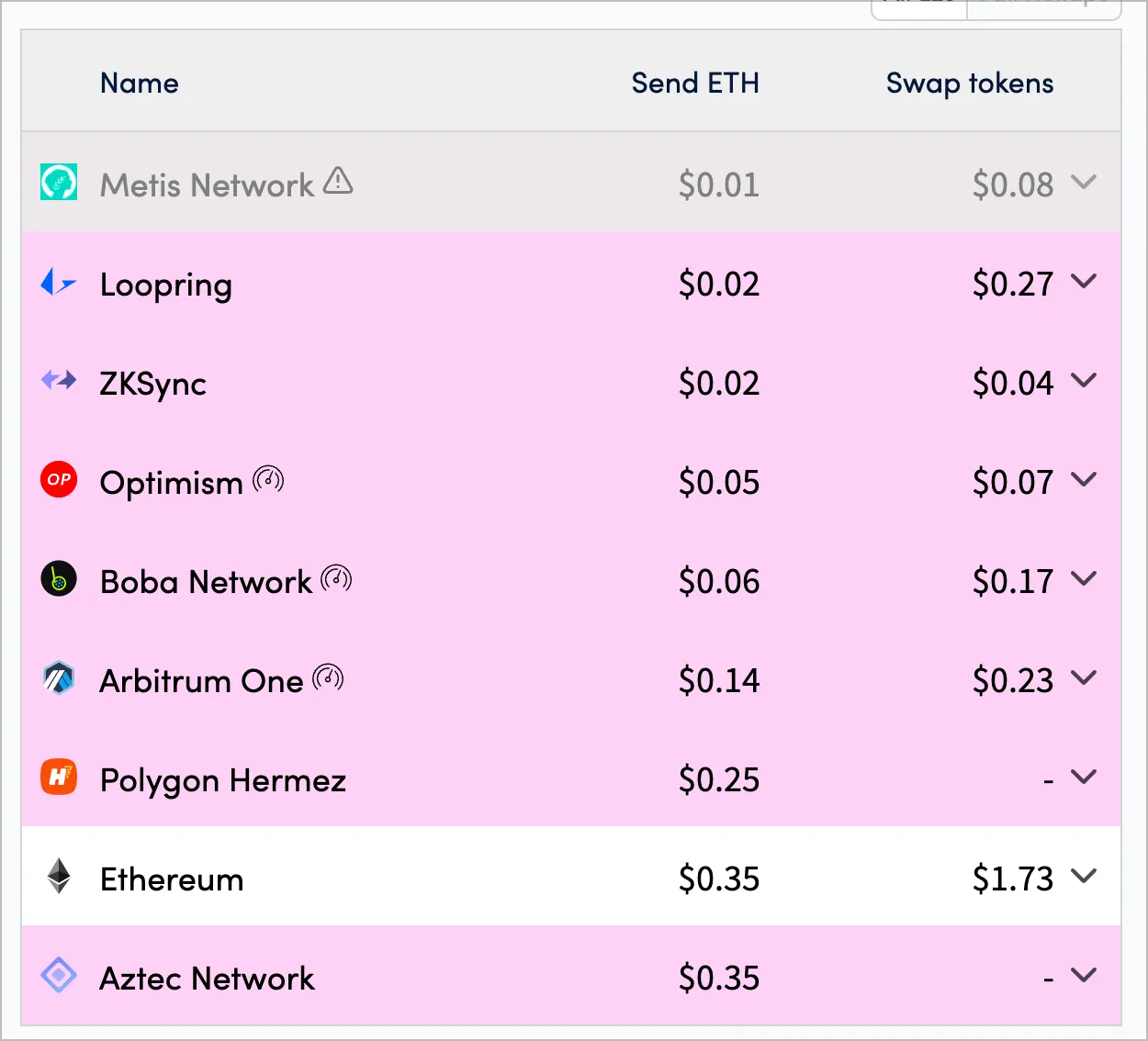Click the orange Polygon Hermez icon
1148x1041 pixels.
[59, 777]
